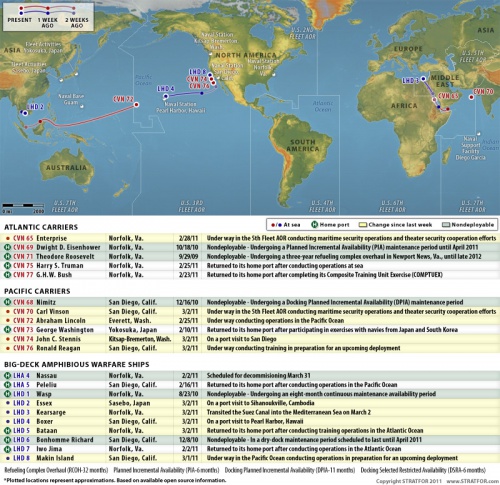The image size is (500, 485).
Task: Select the CVN 65 Enterprise row
Action: click(x=250, y=238)
